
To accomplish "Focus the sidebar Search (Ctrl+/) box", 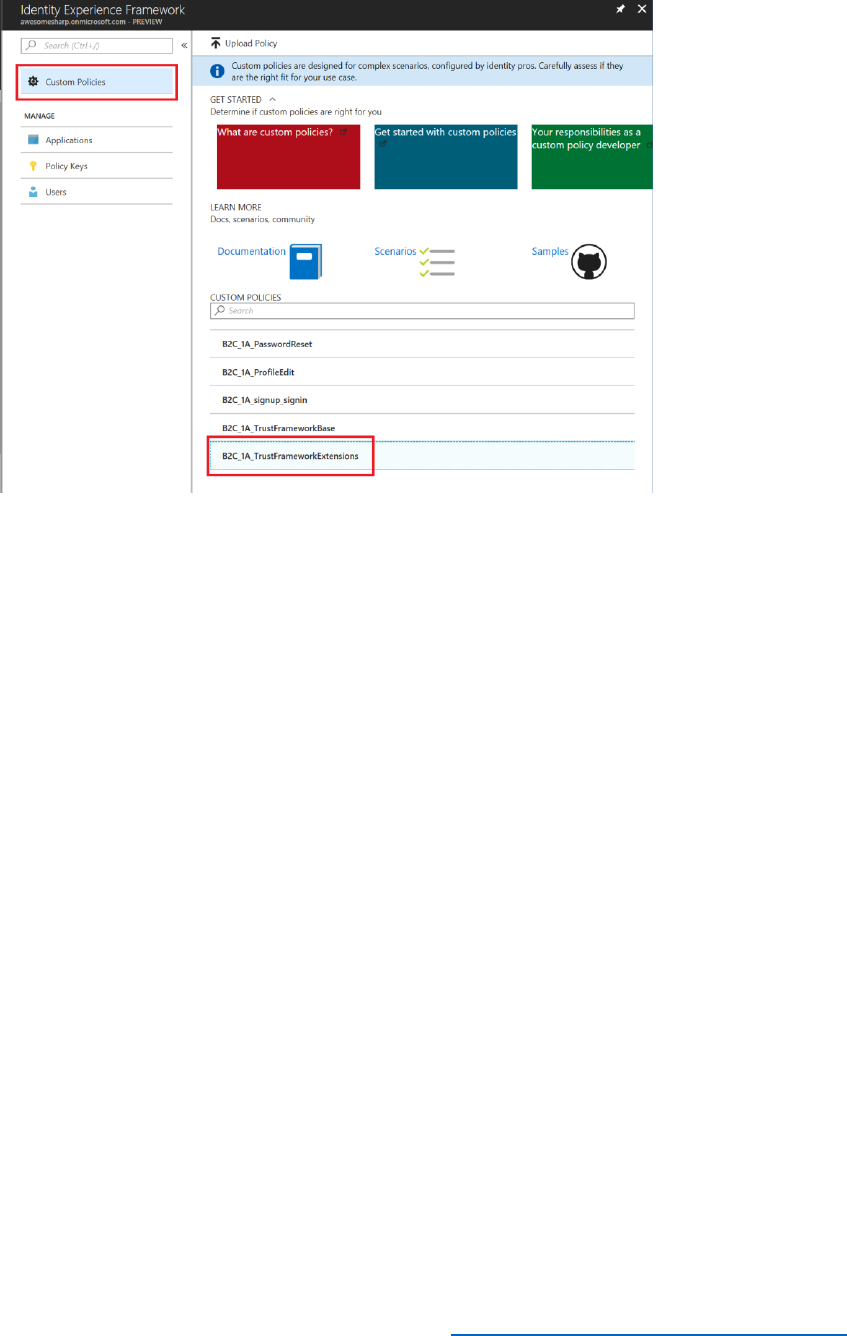I will (97, 46).
